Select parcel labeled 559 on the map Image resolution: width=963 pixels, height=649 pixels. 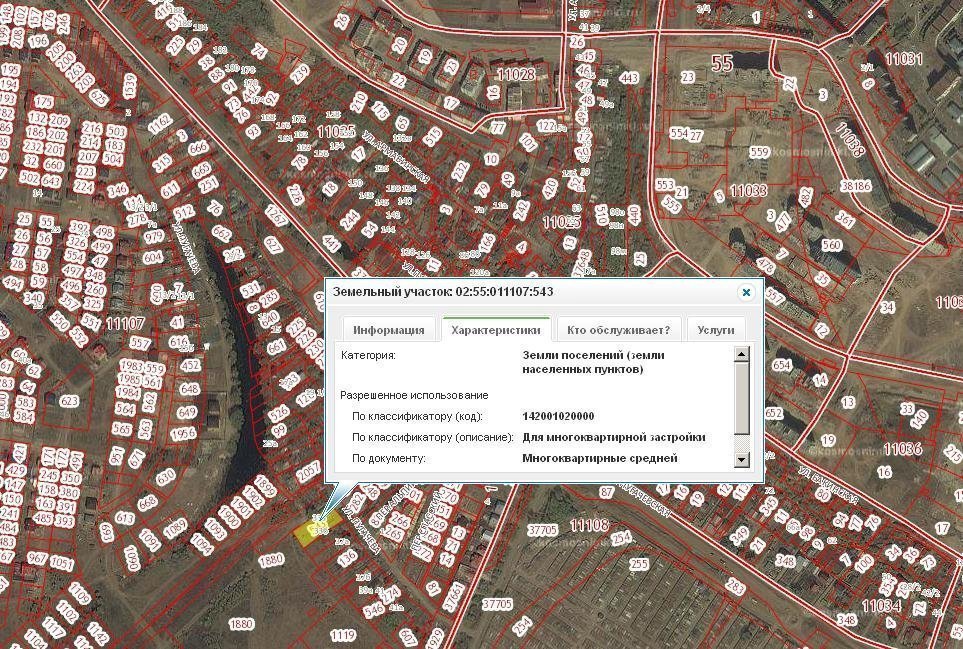(x=760, y=152)
